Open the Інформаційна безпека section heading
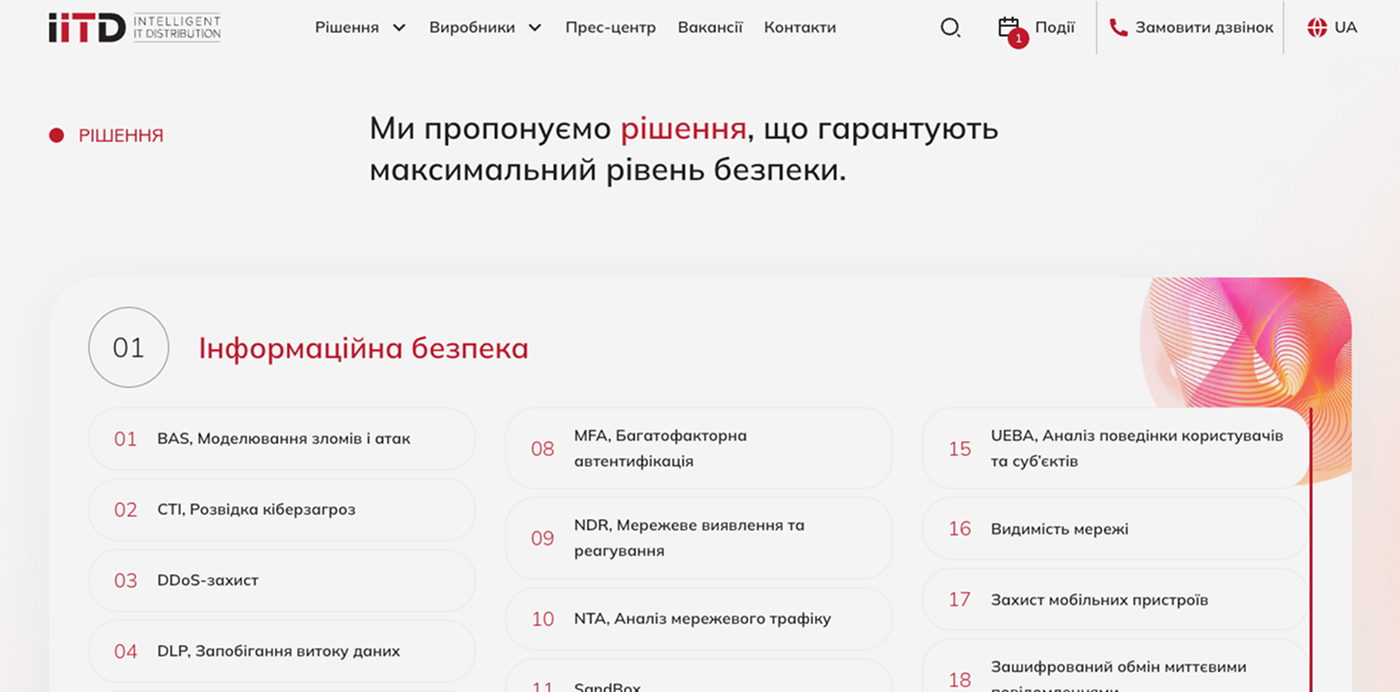The width and height of the screenshot is (1400, 692). click(x=363, y=349)
